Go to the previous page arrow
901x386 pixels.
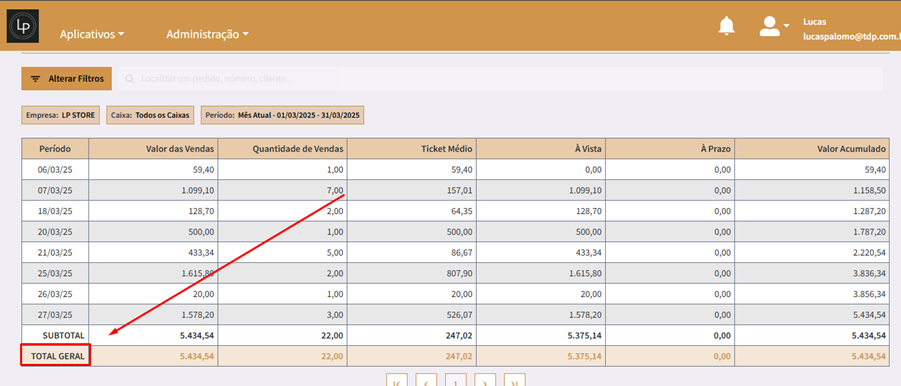(x=426, y=380)
